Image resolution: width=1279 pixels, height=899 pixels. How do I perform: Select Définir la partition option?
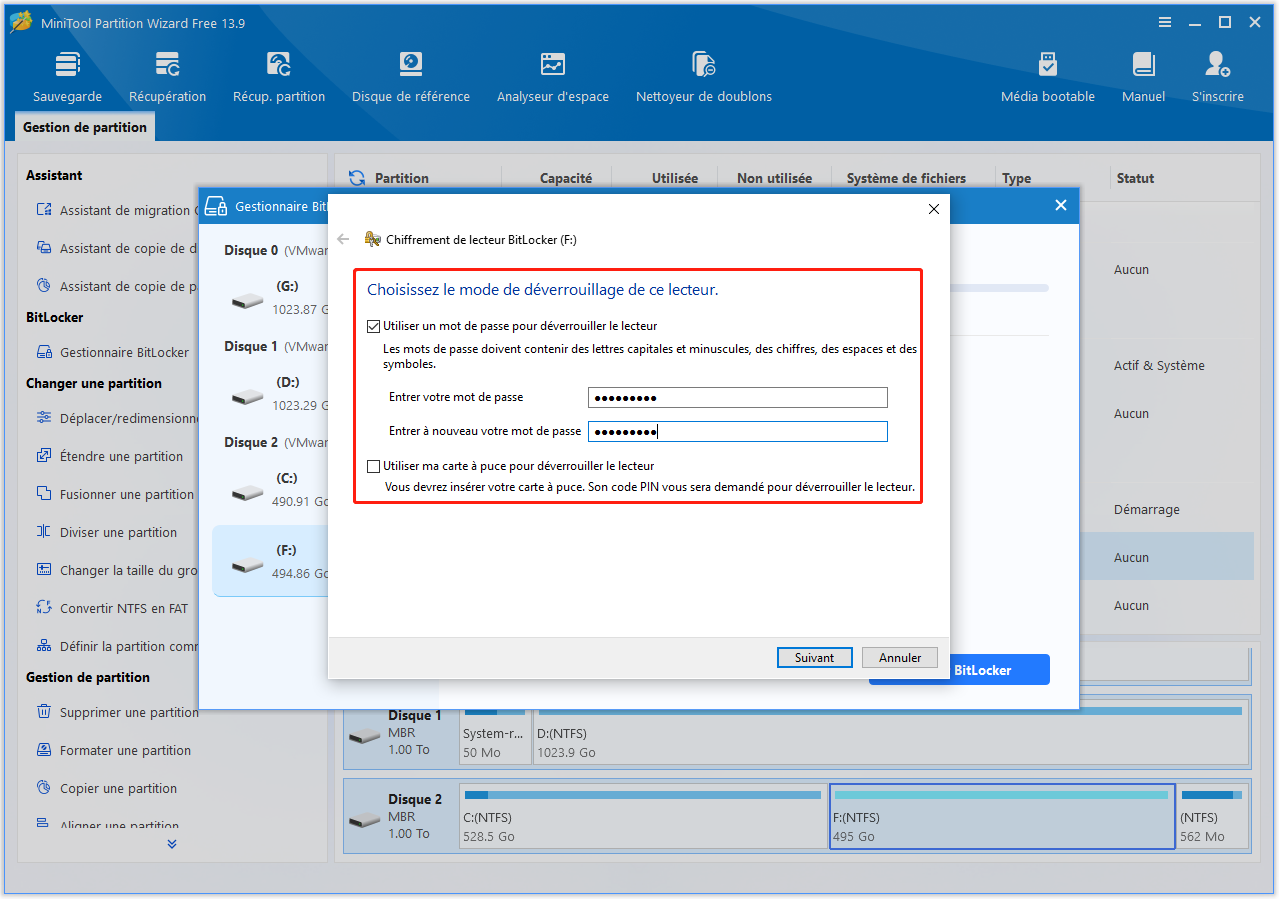117,646
